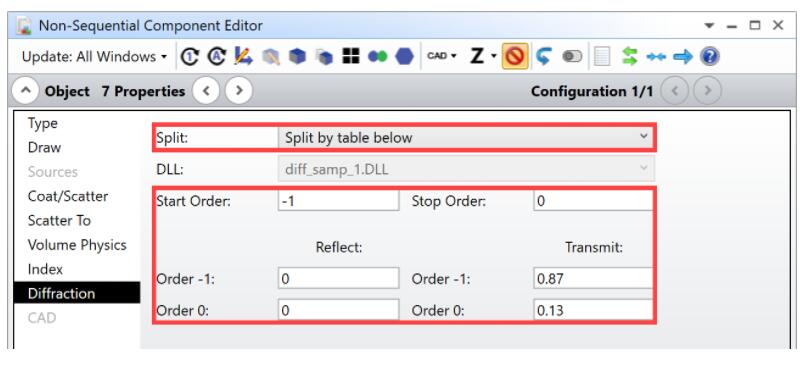This screenshot has width=808, height=366.
Task: Click the four black squares grid icon
Action: 350,56
